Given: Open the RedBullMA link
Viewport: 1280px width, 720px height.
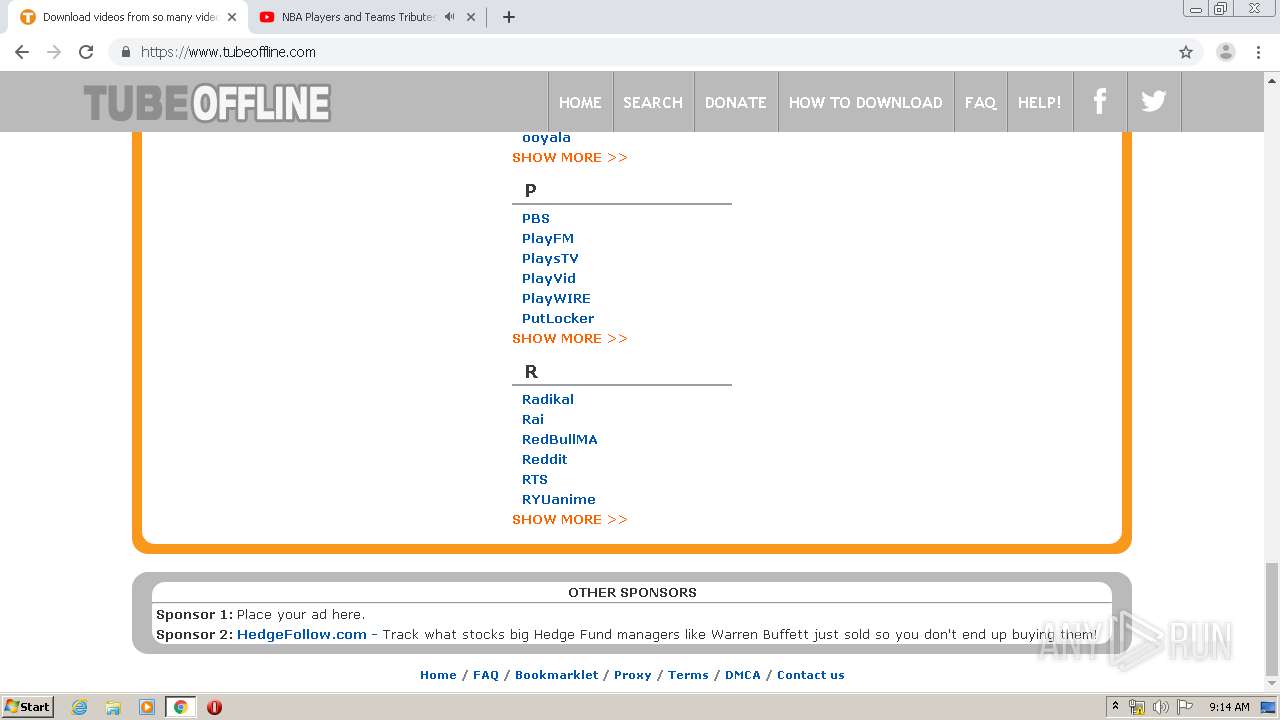Looking at the screenshot, I should coord(560,439).
